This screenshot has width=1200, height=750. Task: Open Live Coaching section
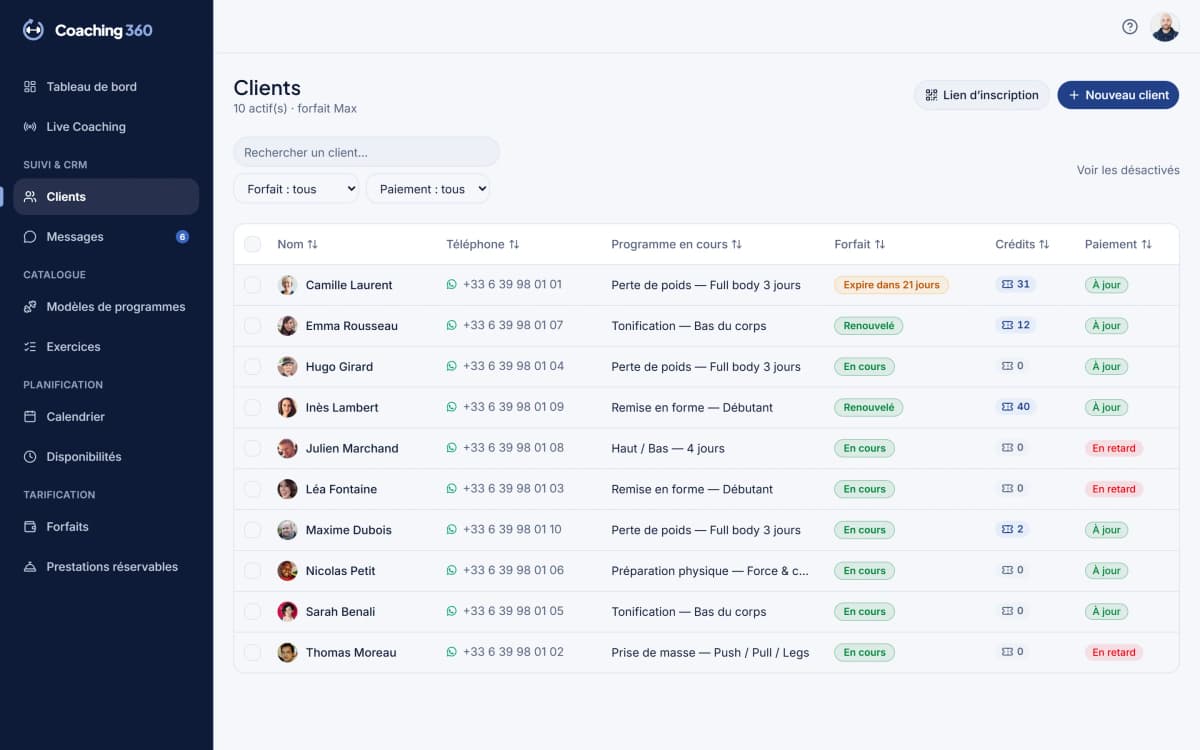pos(106,127)
